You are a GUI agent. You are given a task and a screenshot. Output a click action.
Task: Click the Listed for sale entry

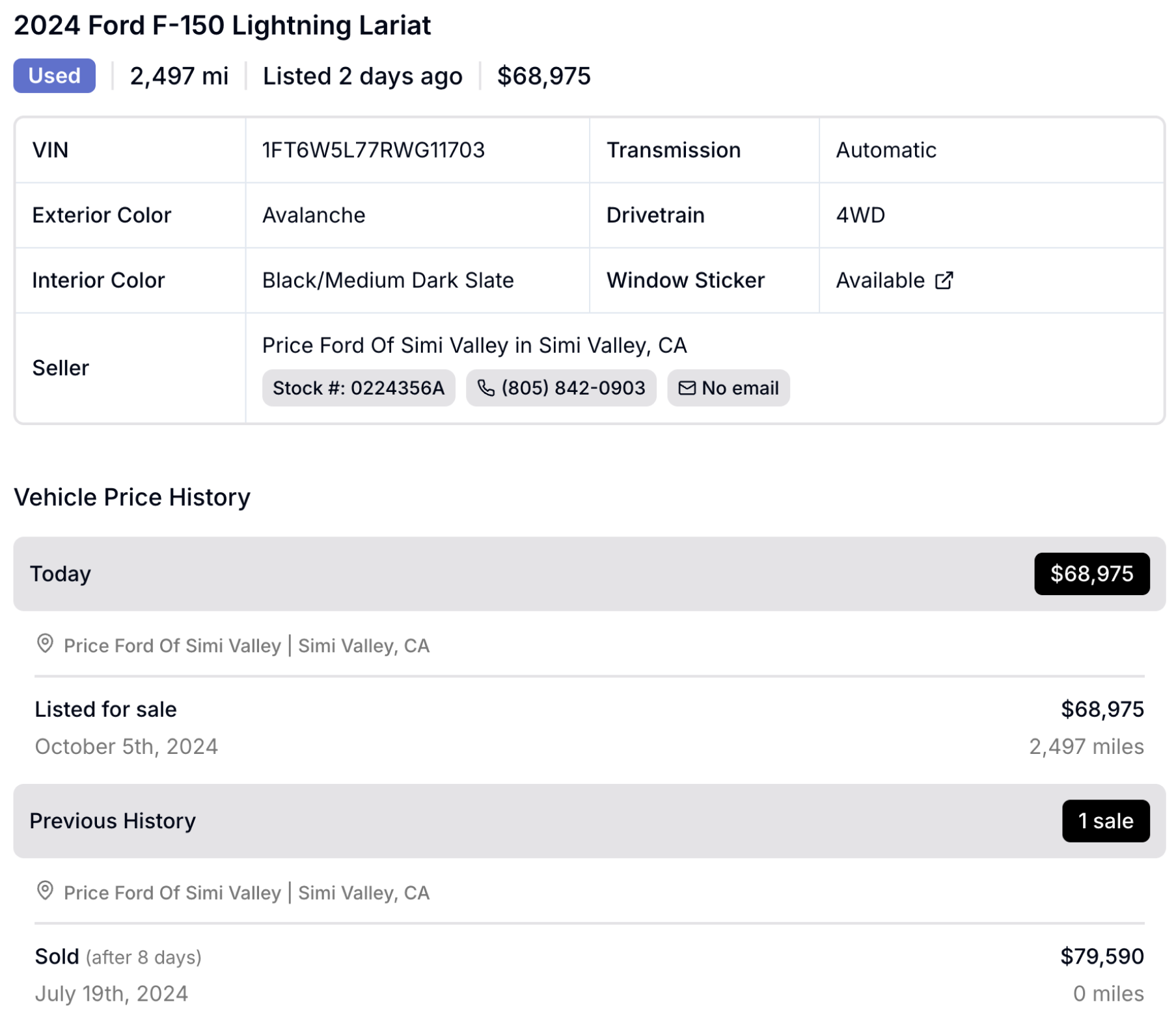tap(589, 727)
